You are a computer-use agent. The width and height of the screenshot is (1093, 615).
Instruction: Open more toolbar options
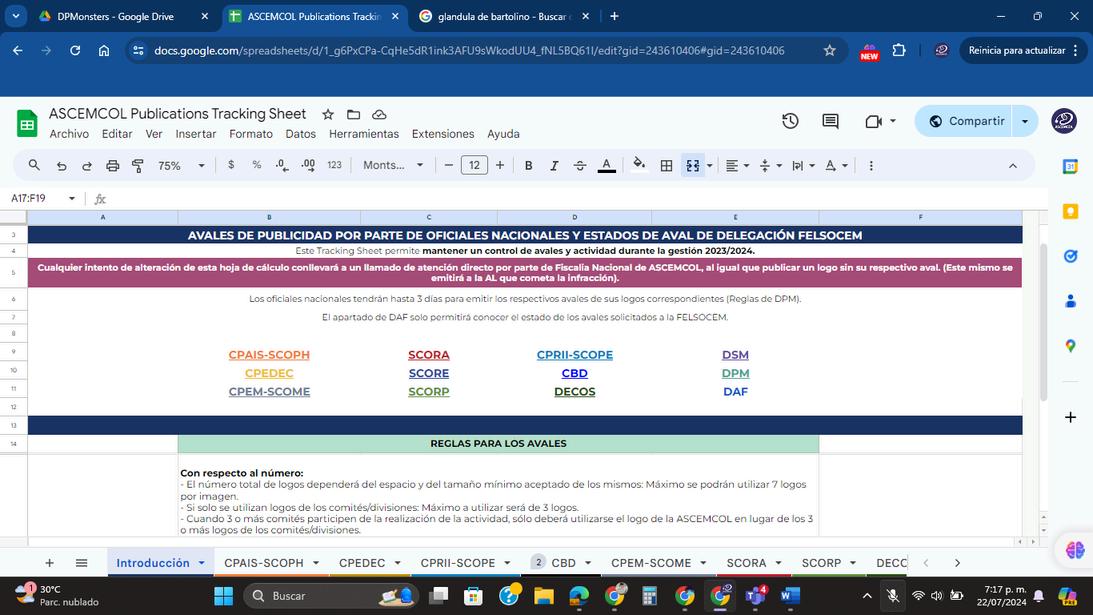tap(871, 165)
